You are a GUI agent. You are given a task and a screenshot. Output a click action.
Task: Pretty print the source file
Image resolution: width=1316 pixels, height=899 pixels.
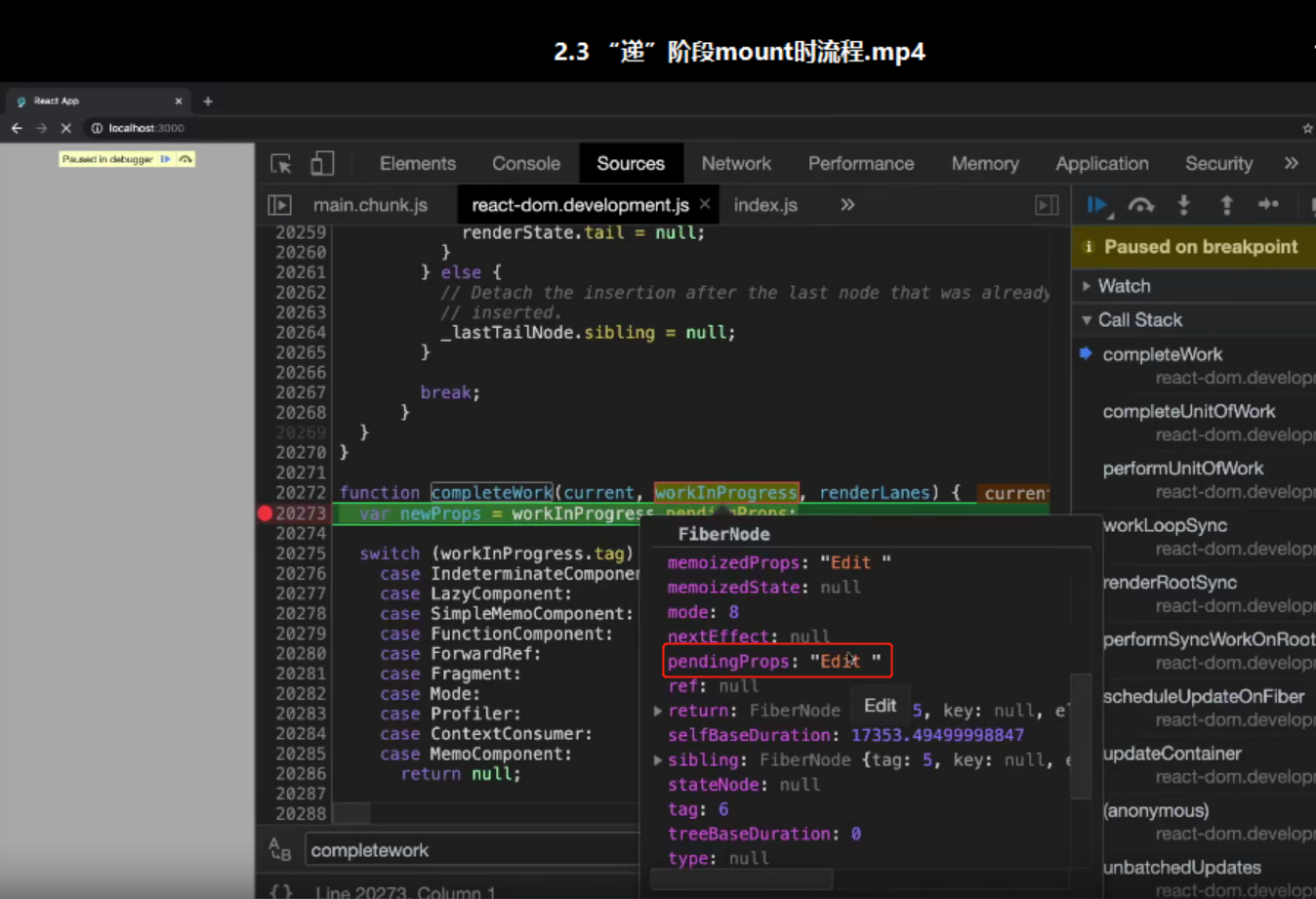tap(280, 891)
